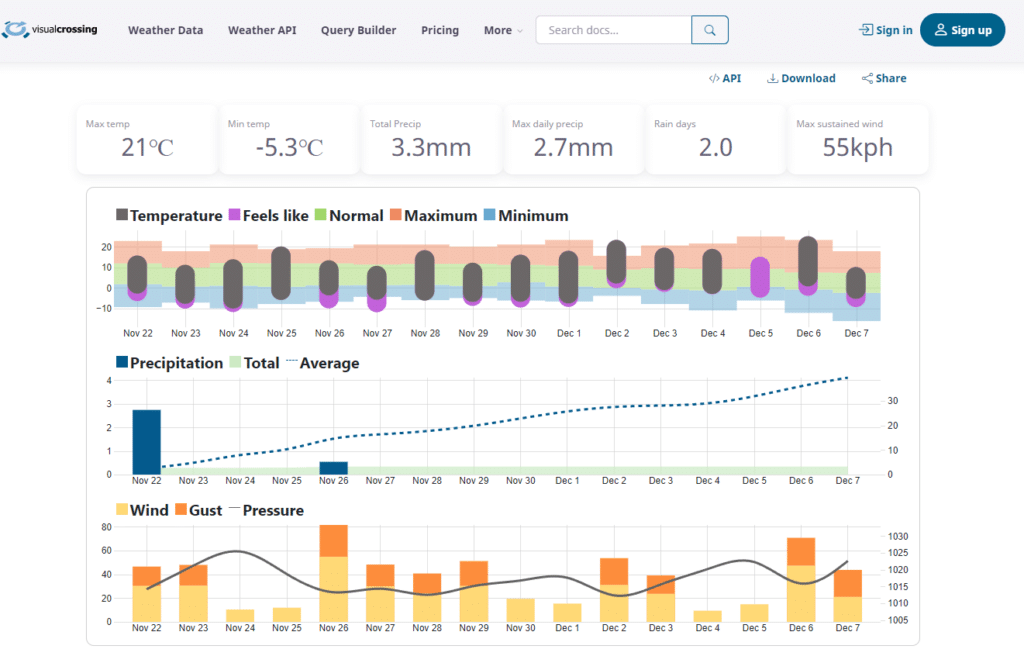1024x656 pixels.
Task: Click the magnifier search button
Action: click(x=710, y=30)
